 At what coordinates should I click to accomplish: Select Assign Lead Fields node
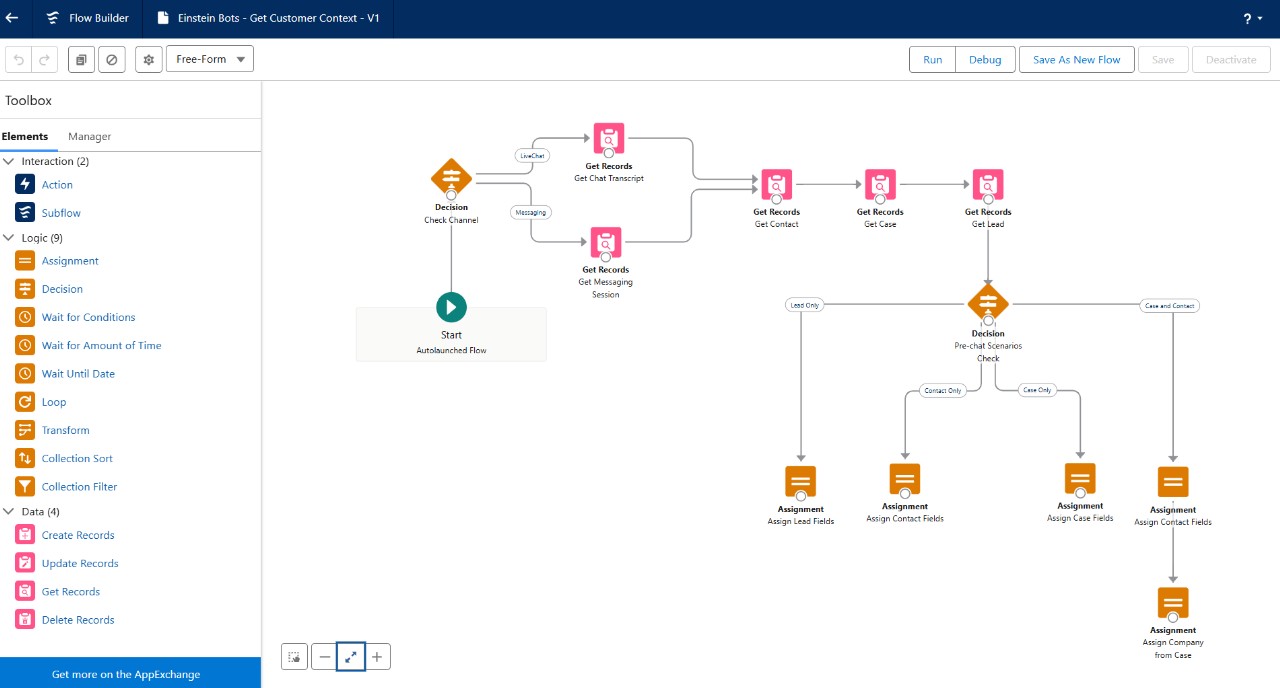[x=800, y=482]
